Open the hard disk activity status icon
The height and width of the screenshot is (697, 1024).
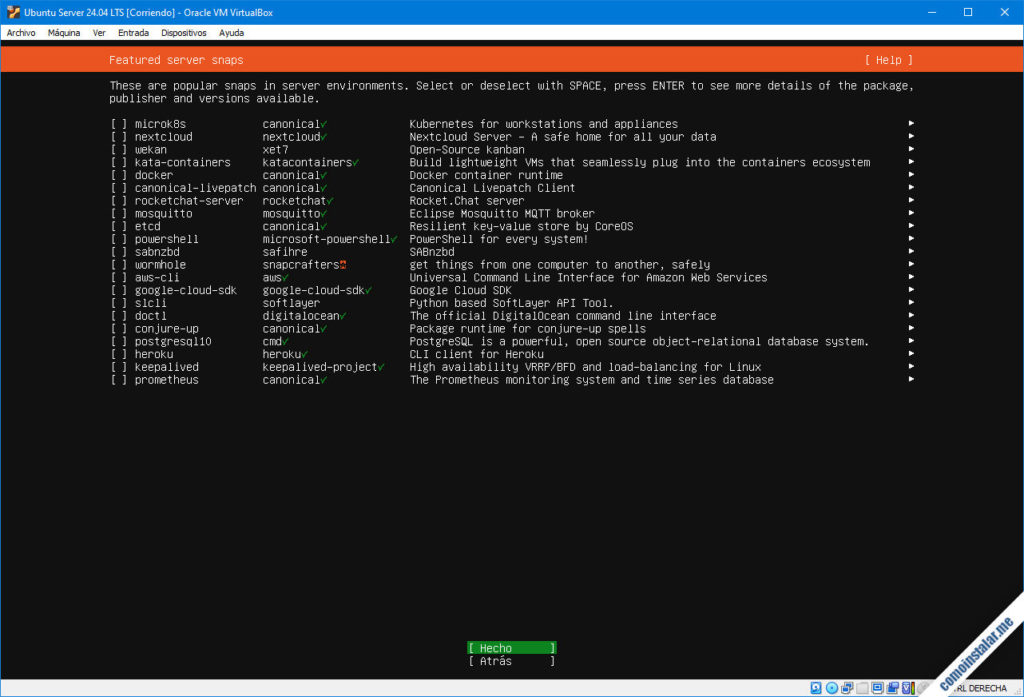[x=816, y=688]
